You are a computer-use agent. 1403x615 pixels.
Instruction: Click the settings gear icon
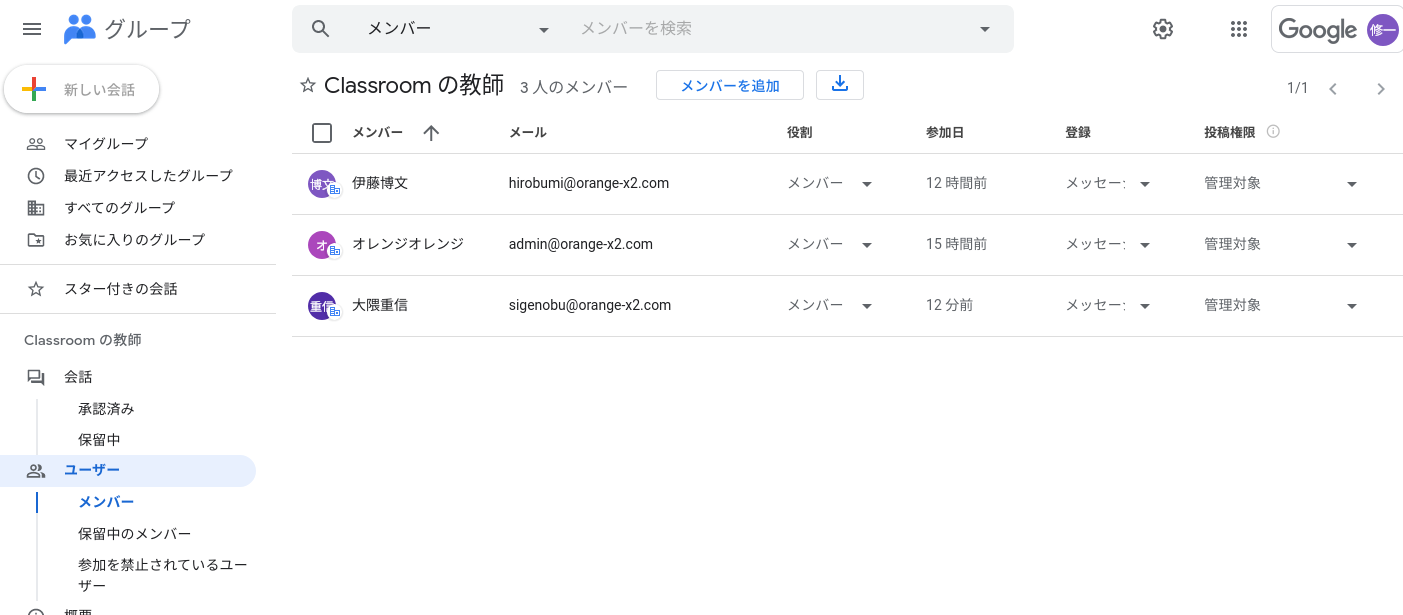pos(1162,29)
